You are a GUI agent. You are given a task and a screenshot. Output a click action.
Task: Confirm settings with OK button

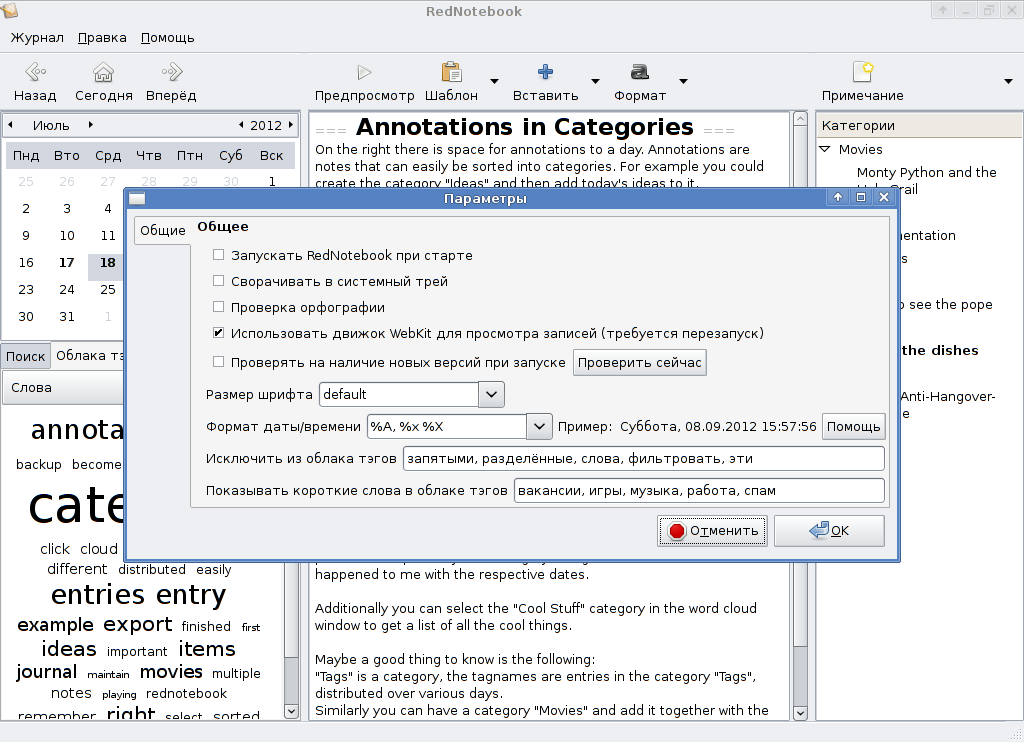click(x=829, y=531)
